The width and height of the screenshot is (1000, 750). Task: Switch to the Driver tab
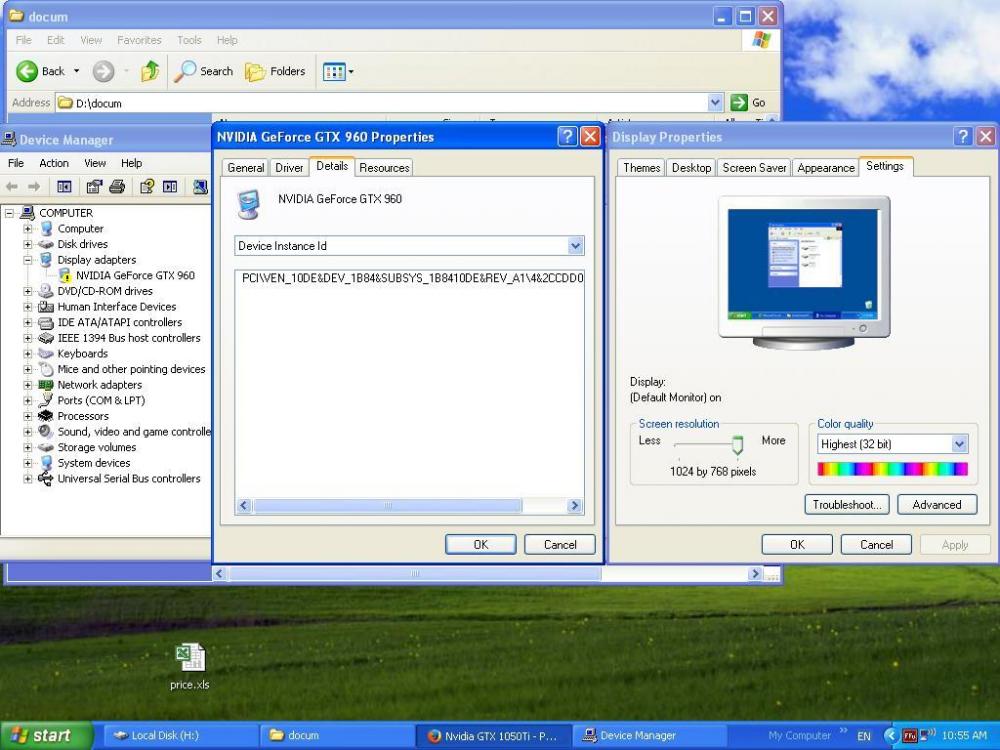(289, 168)
